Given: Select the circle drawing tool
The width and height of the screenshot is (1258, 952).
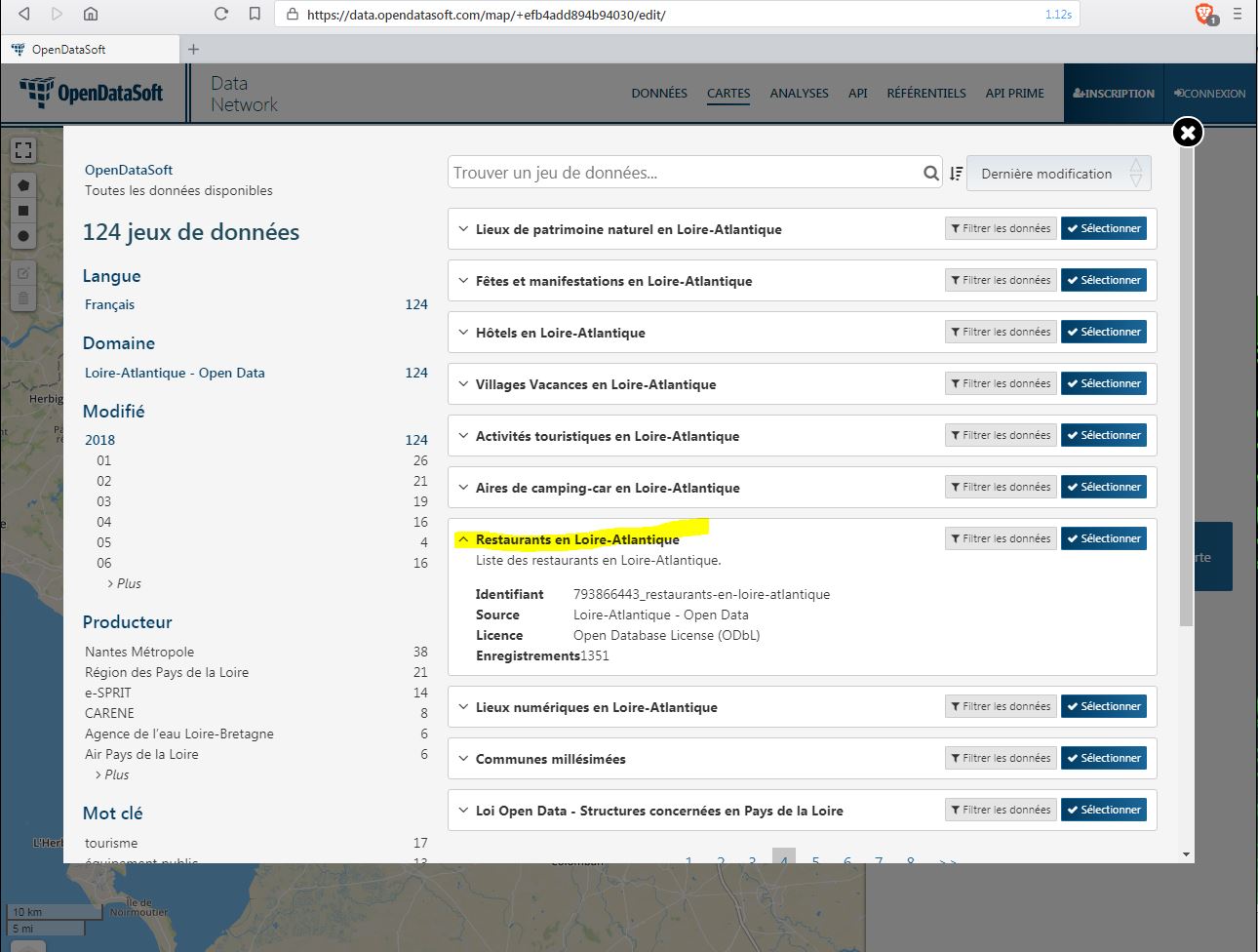Looking at the screenshot, I should 23,236.
